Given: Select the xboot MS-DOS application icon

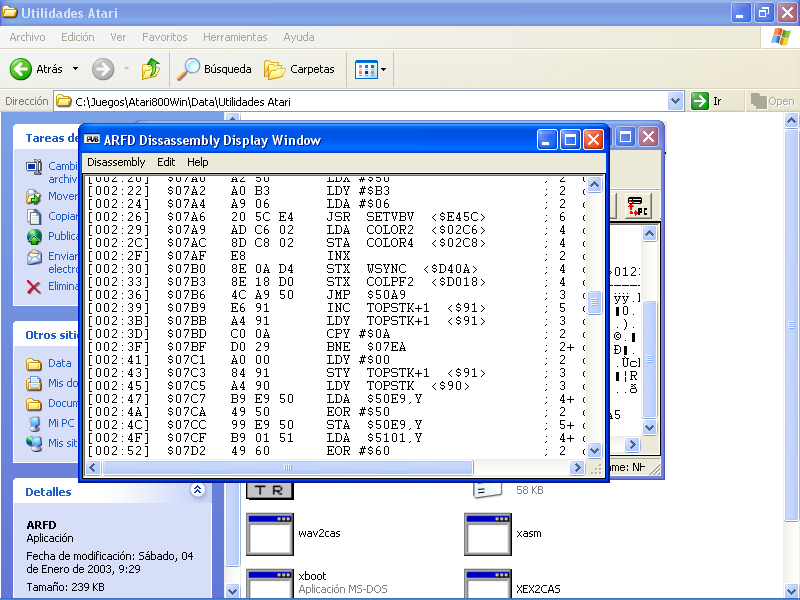Looking at the screenshot, I should (270, 584).
